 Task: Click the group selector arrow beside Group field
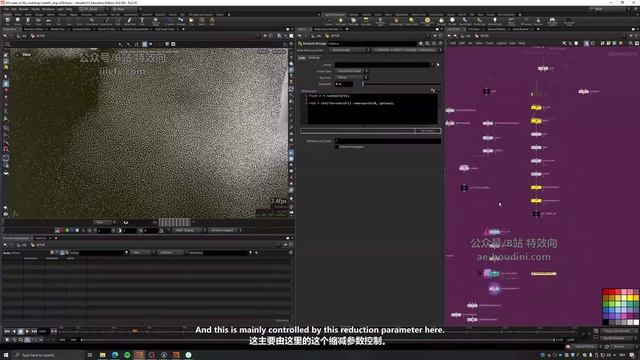point(438,64)
